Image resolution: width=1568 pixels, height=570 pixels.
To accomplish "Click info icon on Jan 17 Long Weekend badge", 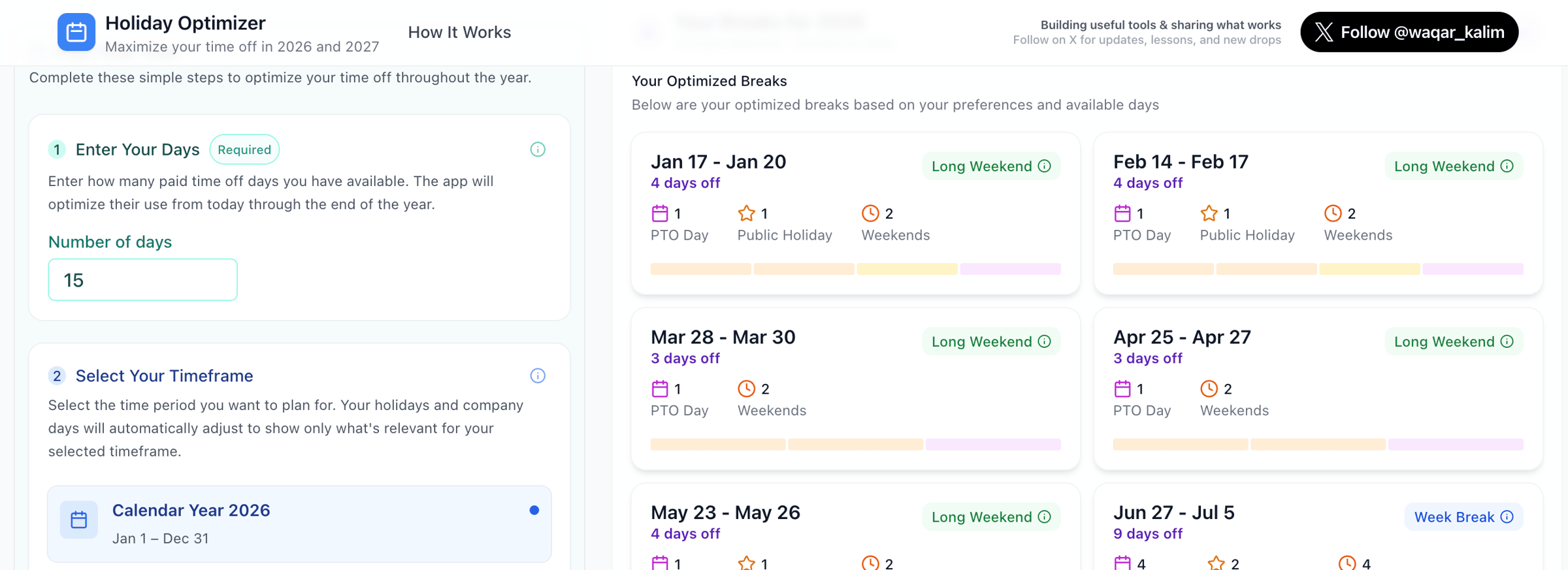I will [1045, 166].
